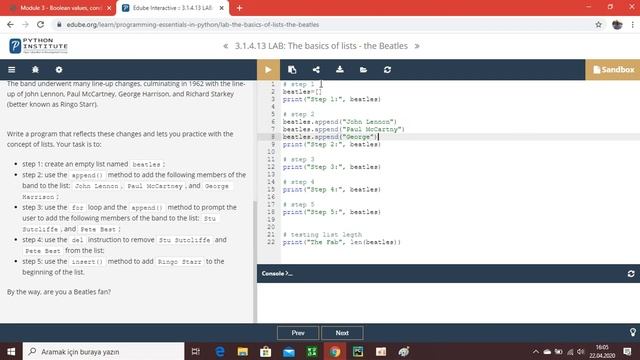Run the code with the play button
Viewport: 640px width, 360px height.
click(268, 70)
